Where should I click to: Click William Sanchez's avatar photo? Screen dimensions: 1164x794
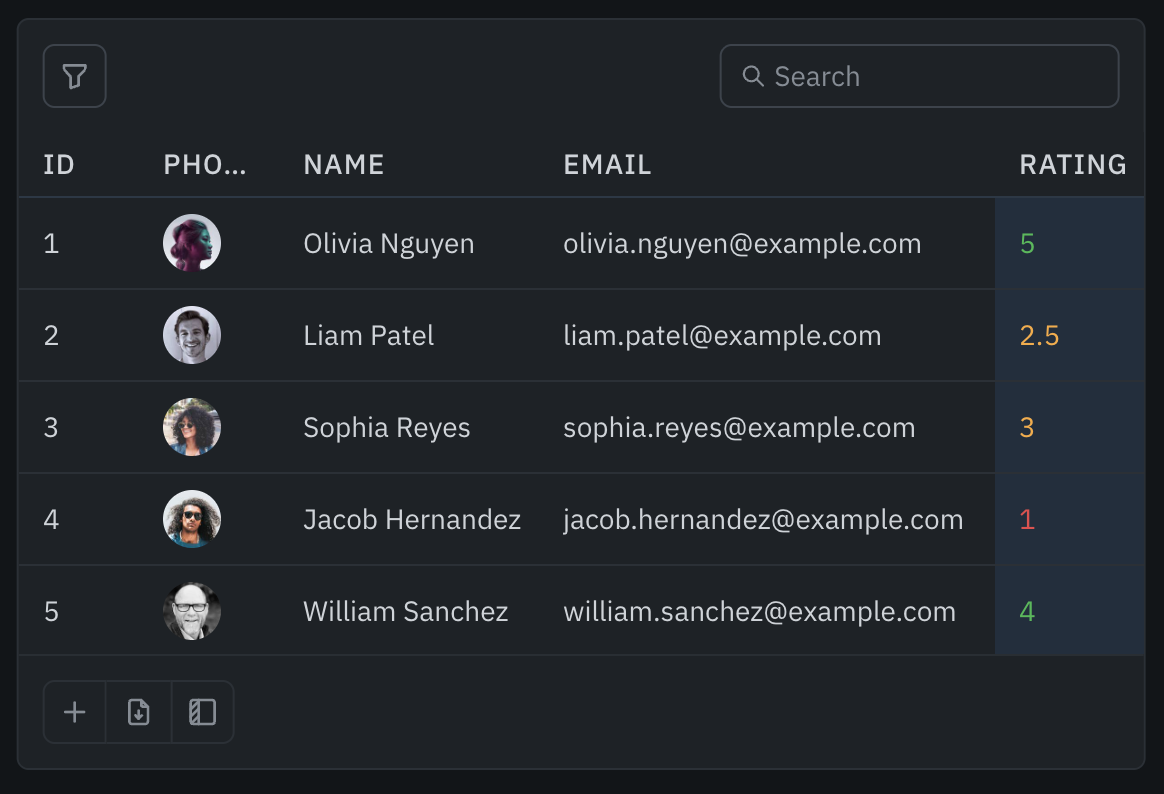(x=192, y=611)
